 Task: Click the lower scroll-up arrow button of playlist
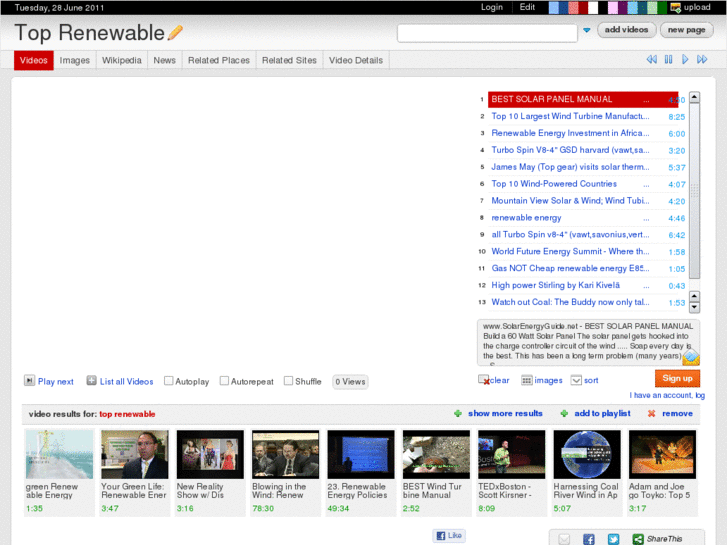coord(694,296)
